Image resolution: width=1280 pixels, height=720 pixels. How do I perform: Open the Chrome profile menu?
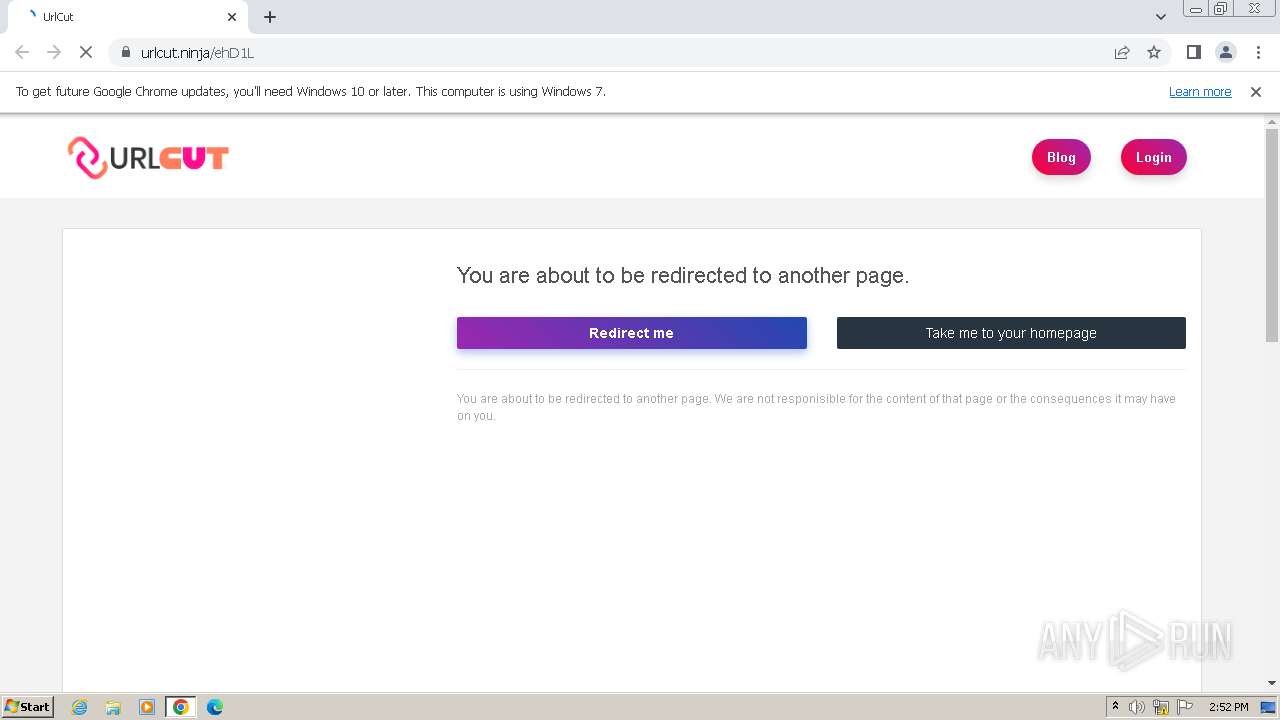(x=1225, y=52)
